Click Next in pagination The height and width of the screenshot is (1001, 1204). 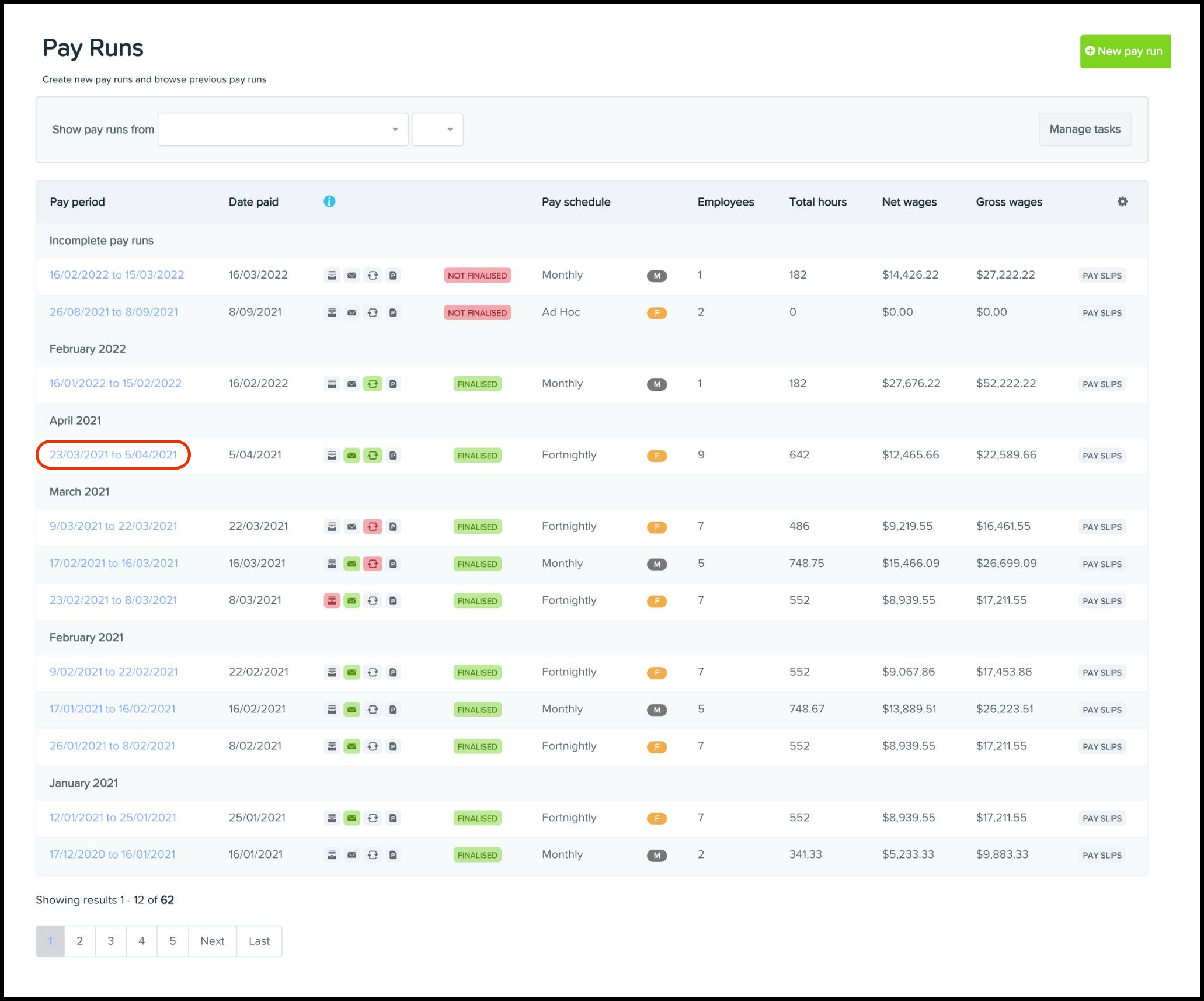[x=213, y=941]
